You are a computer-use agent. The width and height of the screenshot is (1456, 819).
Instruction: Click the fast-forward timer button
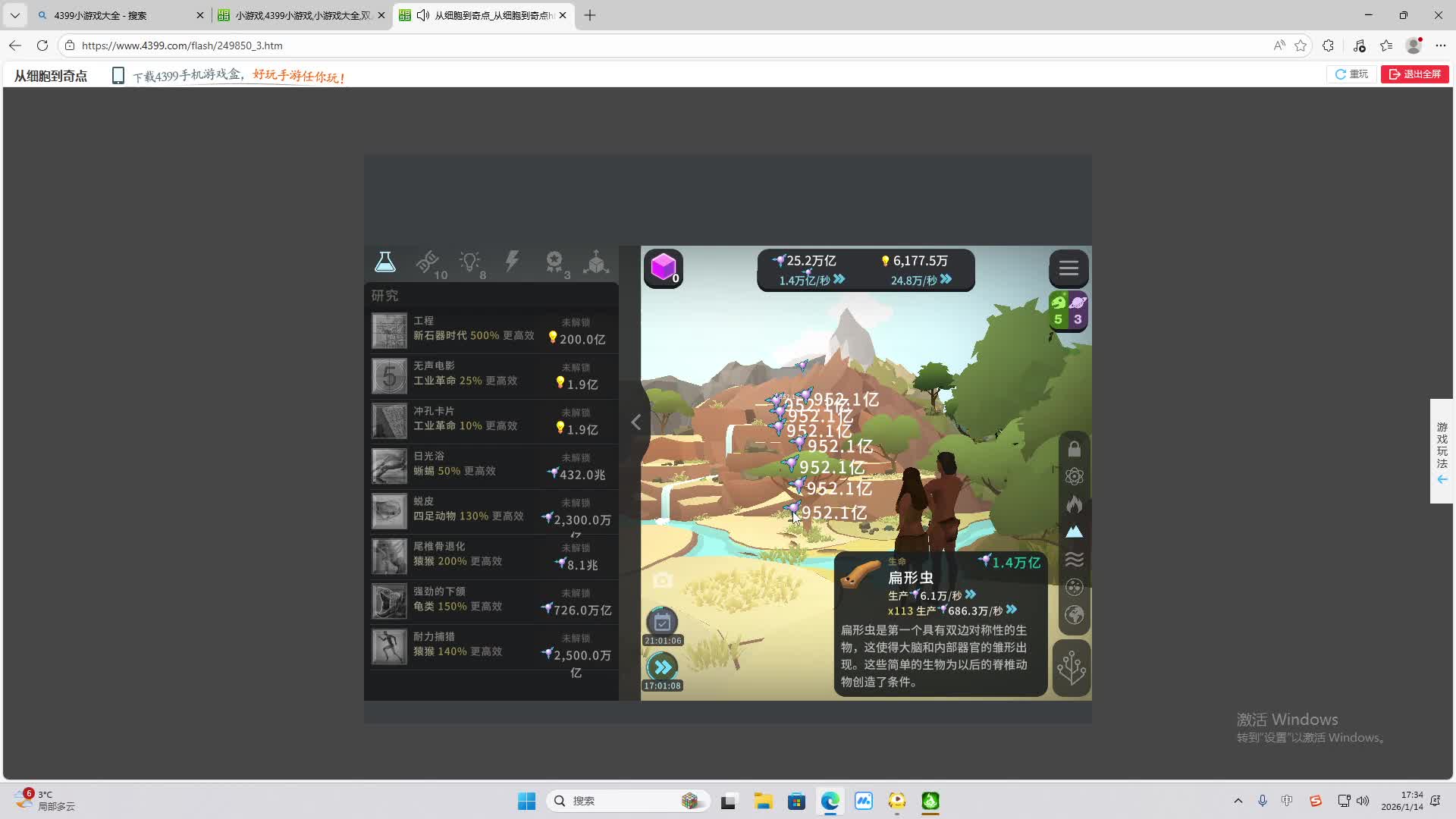click(663, 667)
